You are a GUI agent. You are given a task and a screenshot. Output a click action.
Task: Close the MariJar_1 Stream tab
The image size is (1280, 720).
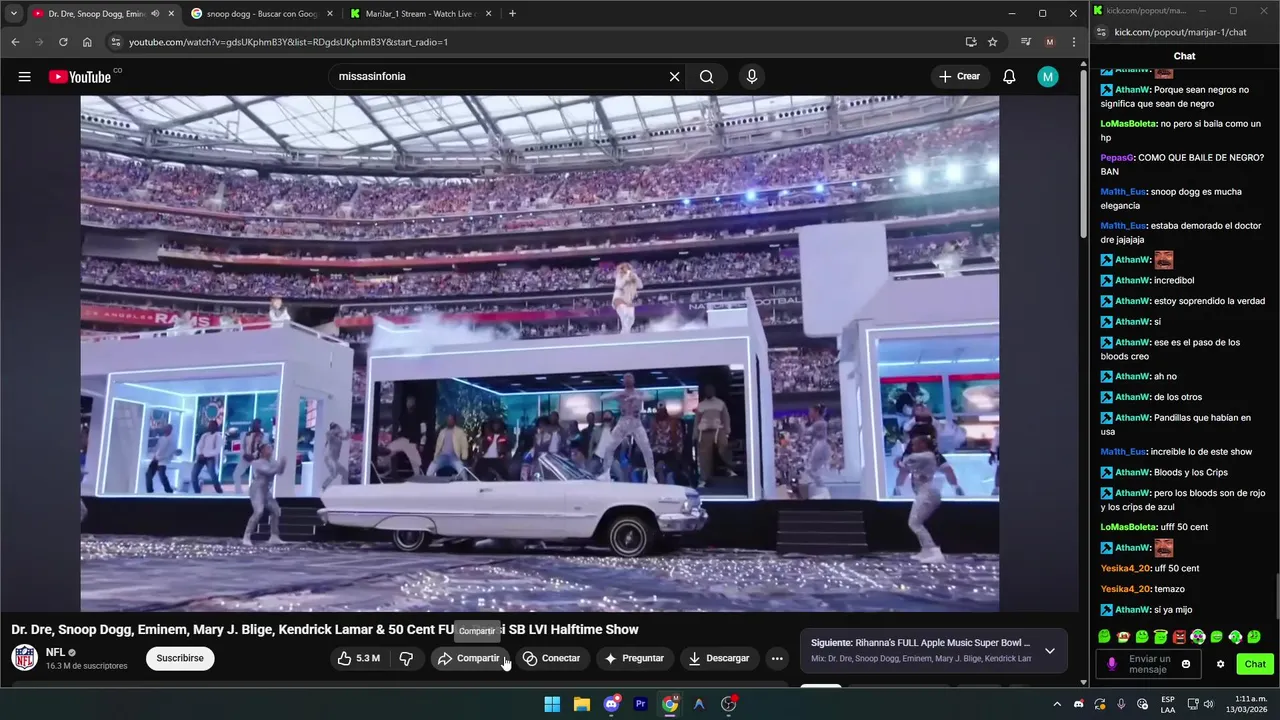point(489,14)
